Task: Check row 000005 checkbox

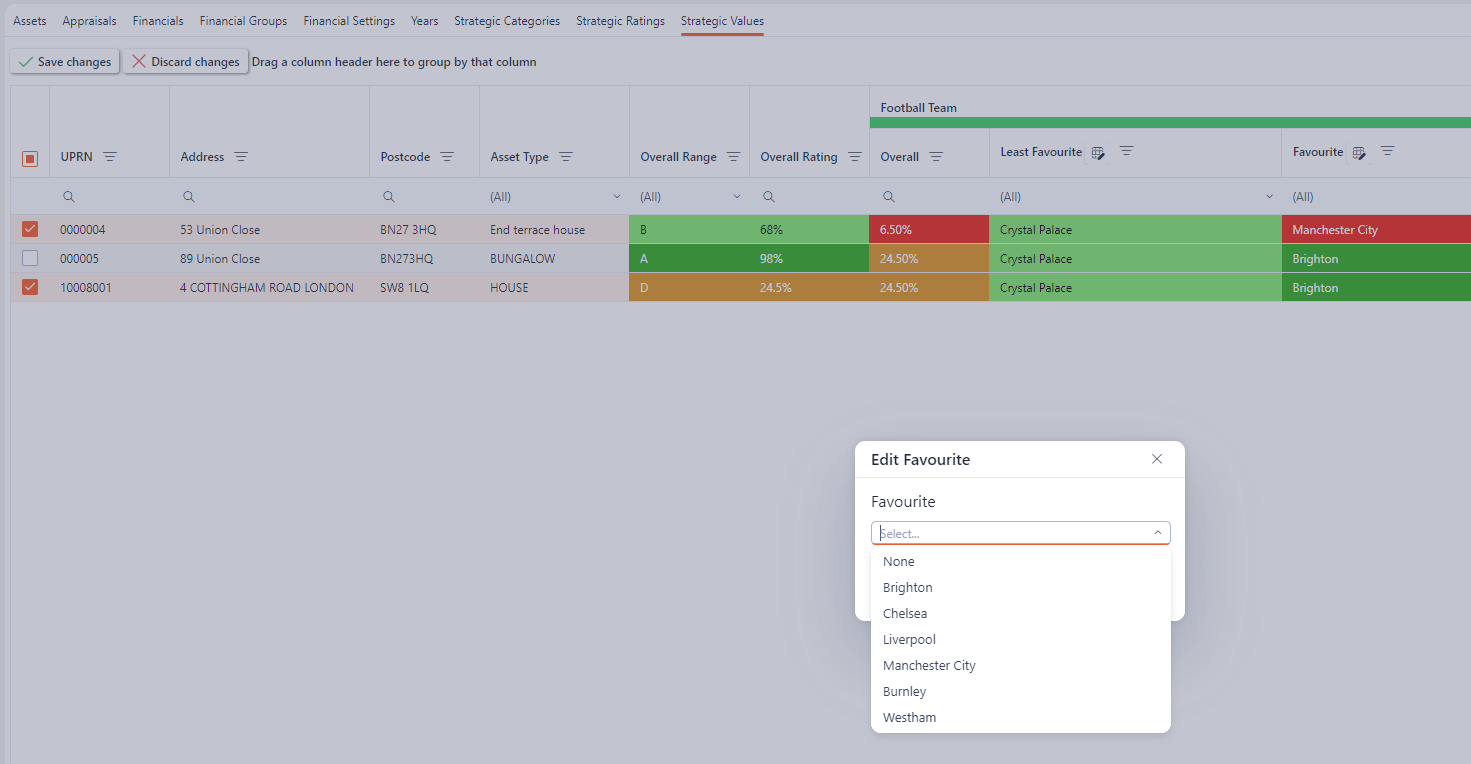Action: 30,258
